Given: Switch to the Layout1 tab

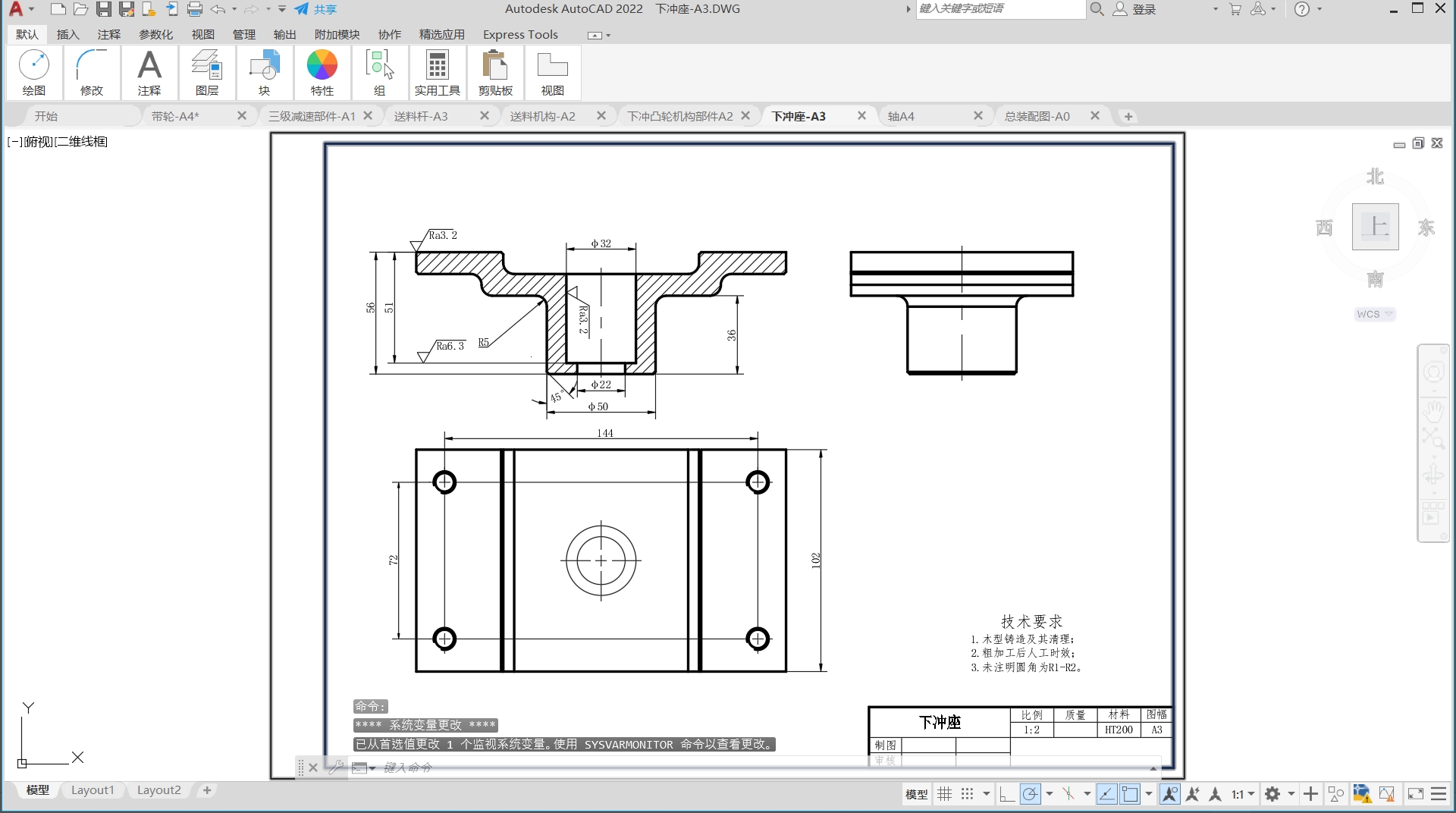Looking at the screenshot, I should coord(93,790).
